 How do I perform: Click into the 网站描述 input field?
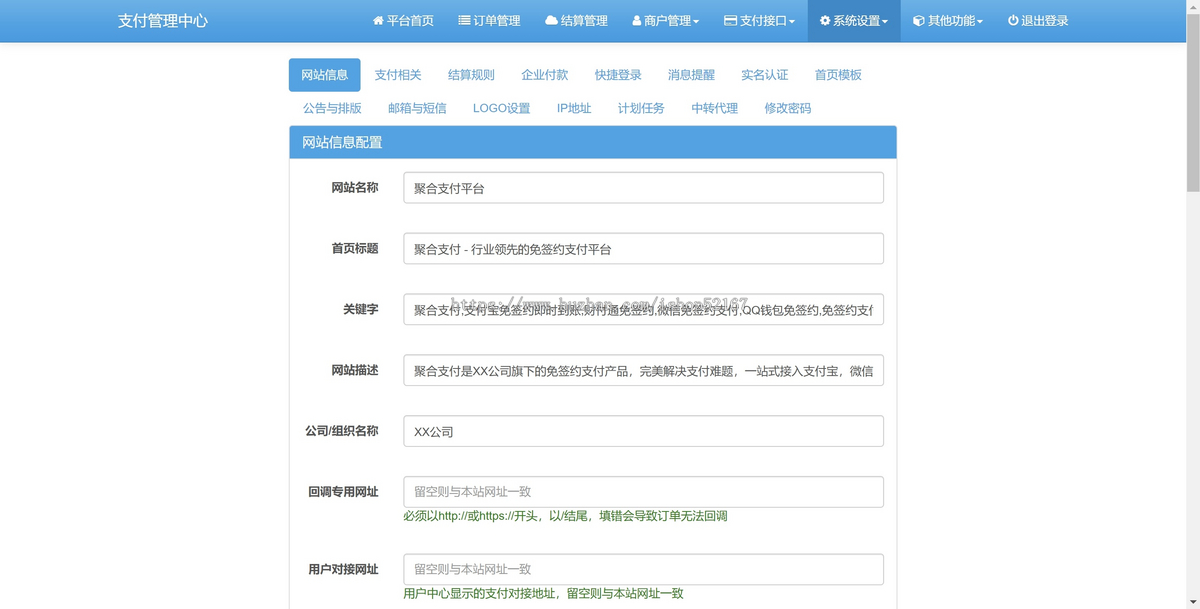point(643,370)
